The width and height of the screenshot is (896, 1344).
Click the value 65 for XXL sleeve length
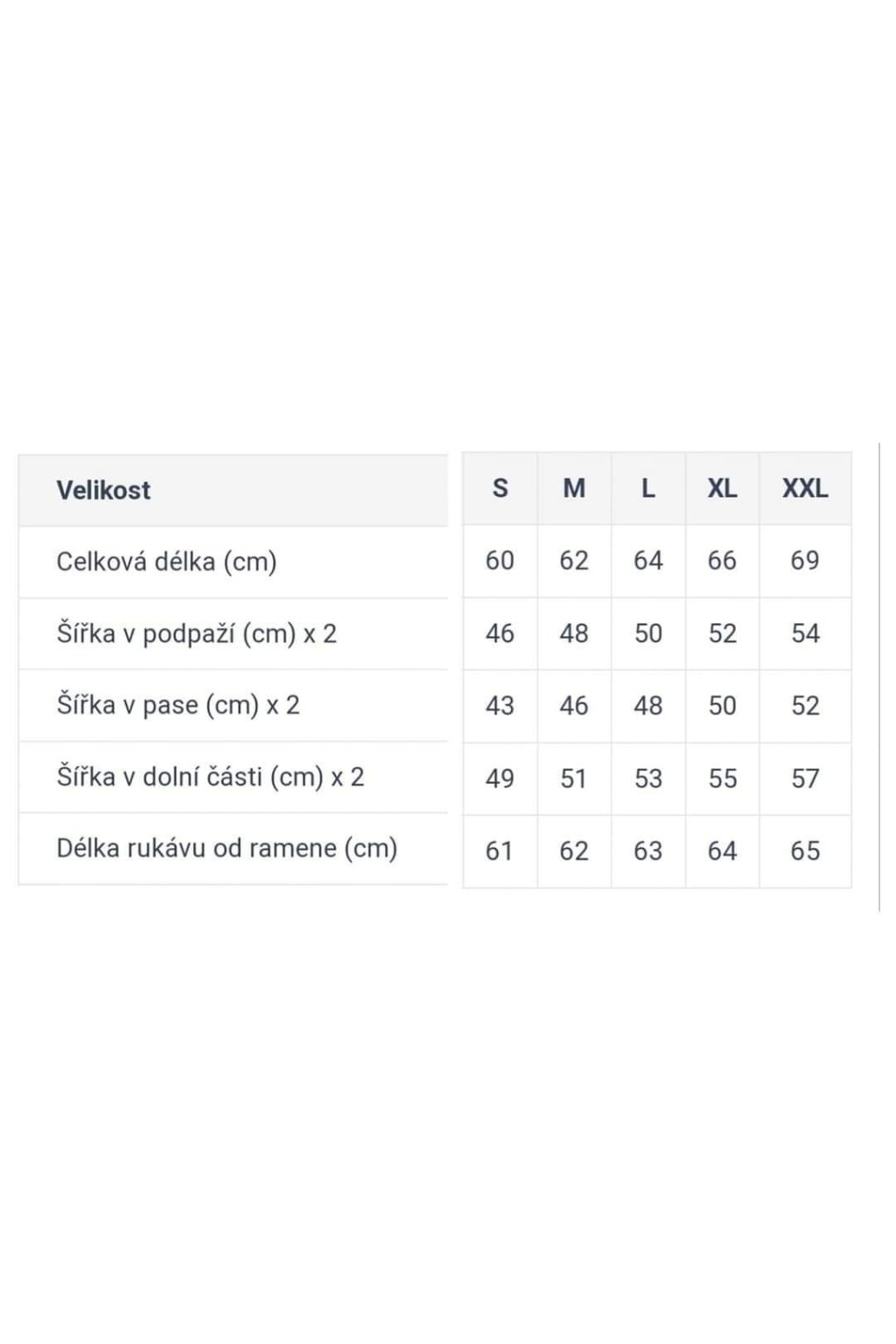805,851
